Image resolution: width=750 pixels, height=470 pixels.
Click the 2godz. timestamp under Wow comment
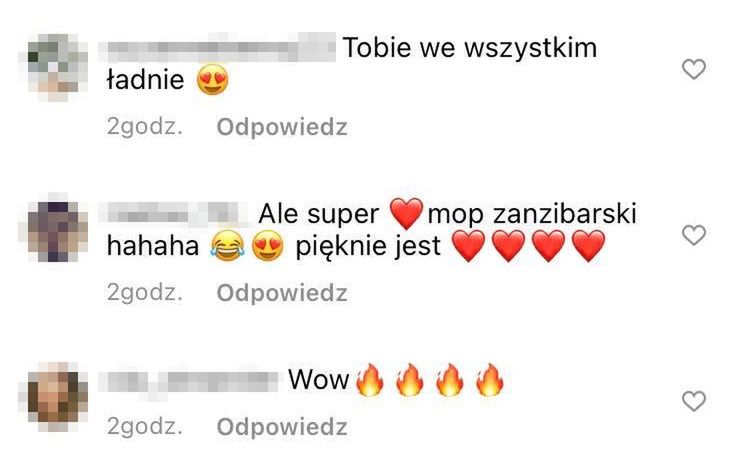[x=145, y=427]
